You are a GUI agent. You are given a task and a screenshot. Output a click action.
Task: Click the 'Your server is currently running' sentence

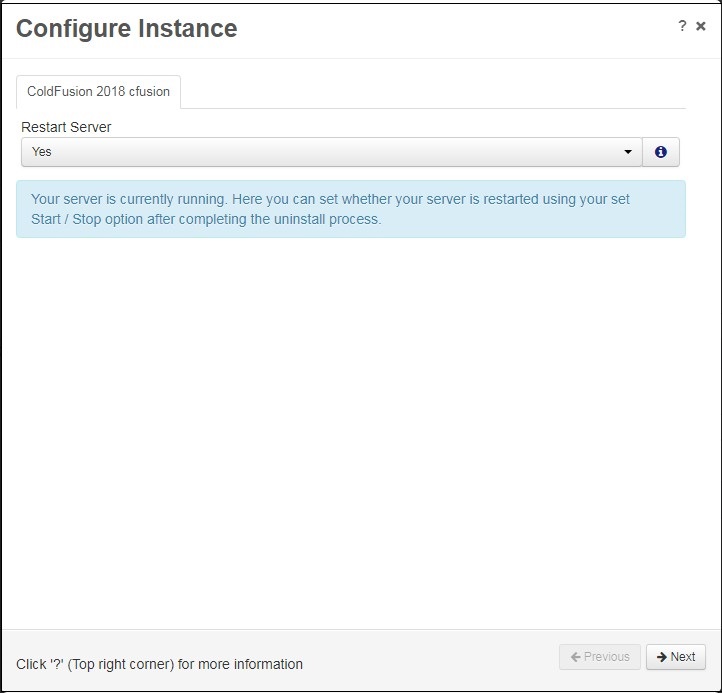(129, 199)
